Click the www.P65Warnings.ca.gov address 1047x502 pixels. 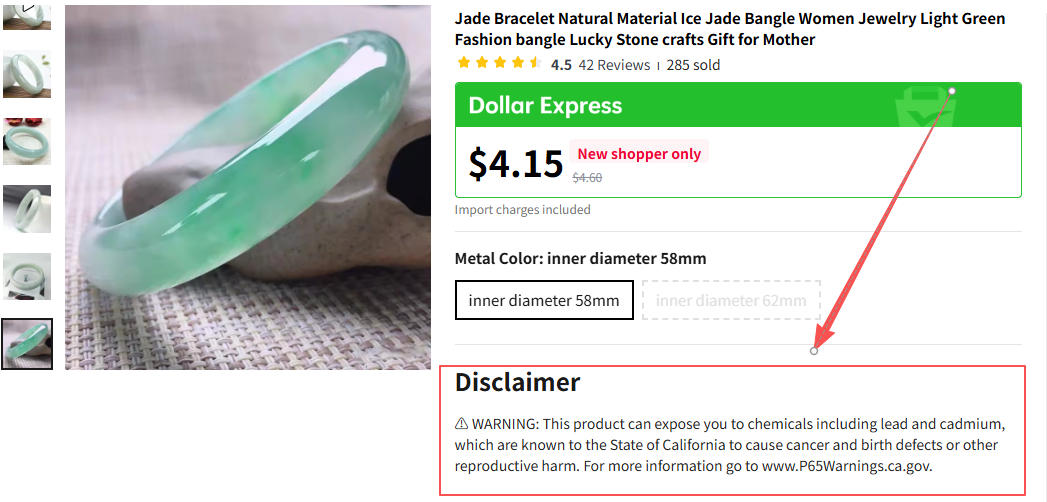(846, 466)
